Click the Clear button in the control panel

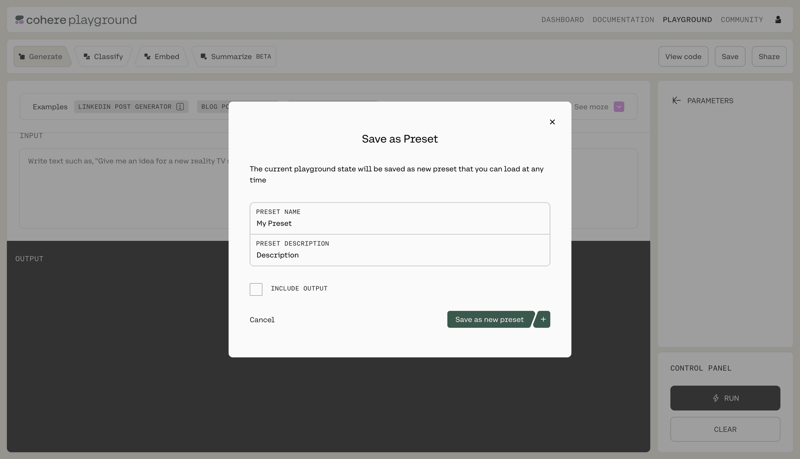725,429
